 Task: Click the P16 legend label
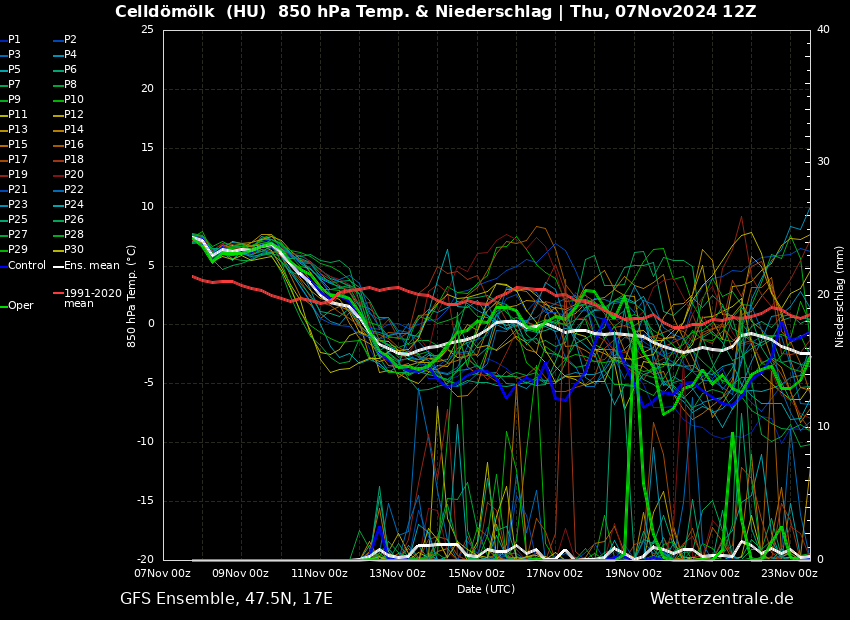coord(74,145)
